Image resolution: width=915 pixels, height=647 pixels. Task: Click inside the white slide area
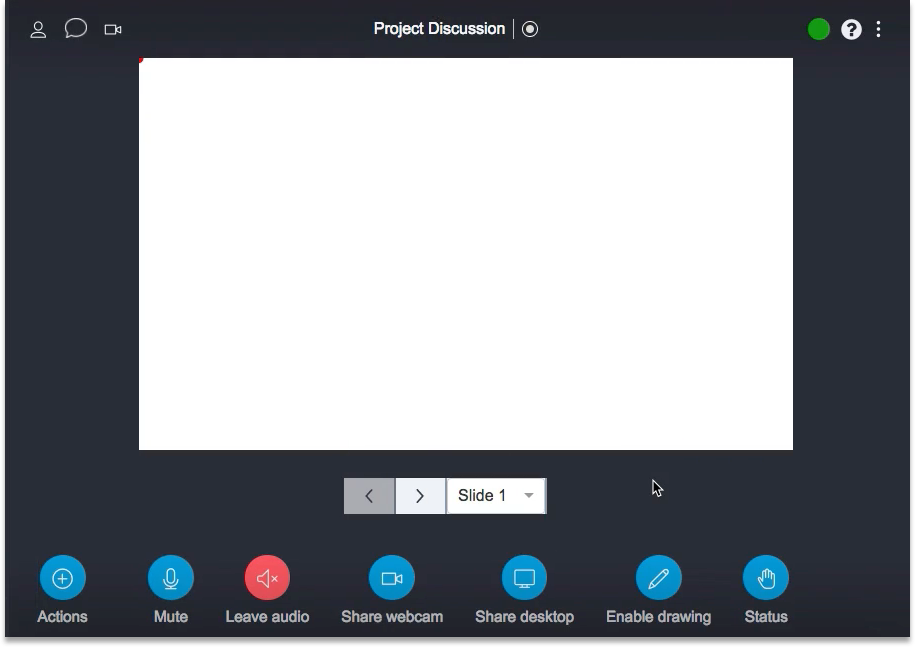[466, 254]
